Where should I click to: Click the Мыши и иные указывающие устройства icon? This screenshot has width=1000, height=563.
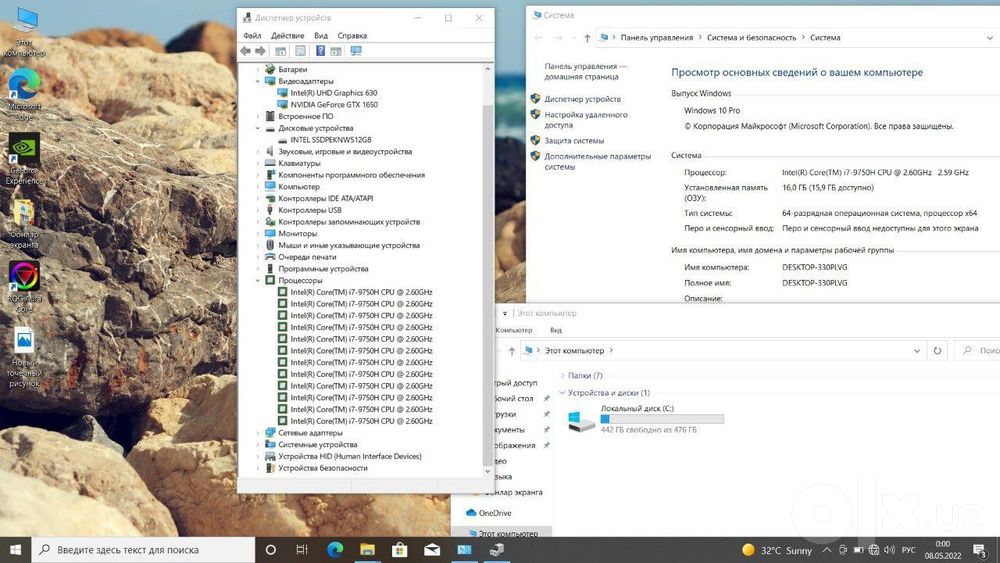tap(270, 245)
